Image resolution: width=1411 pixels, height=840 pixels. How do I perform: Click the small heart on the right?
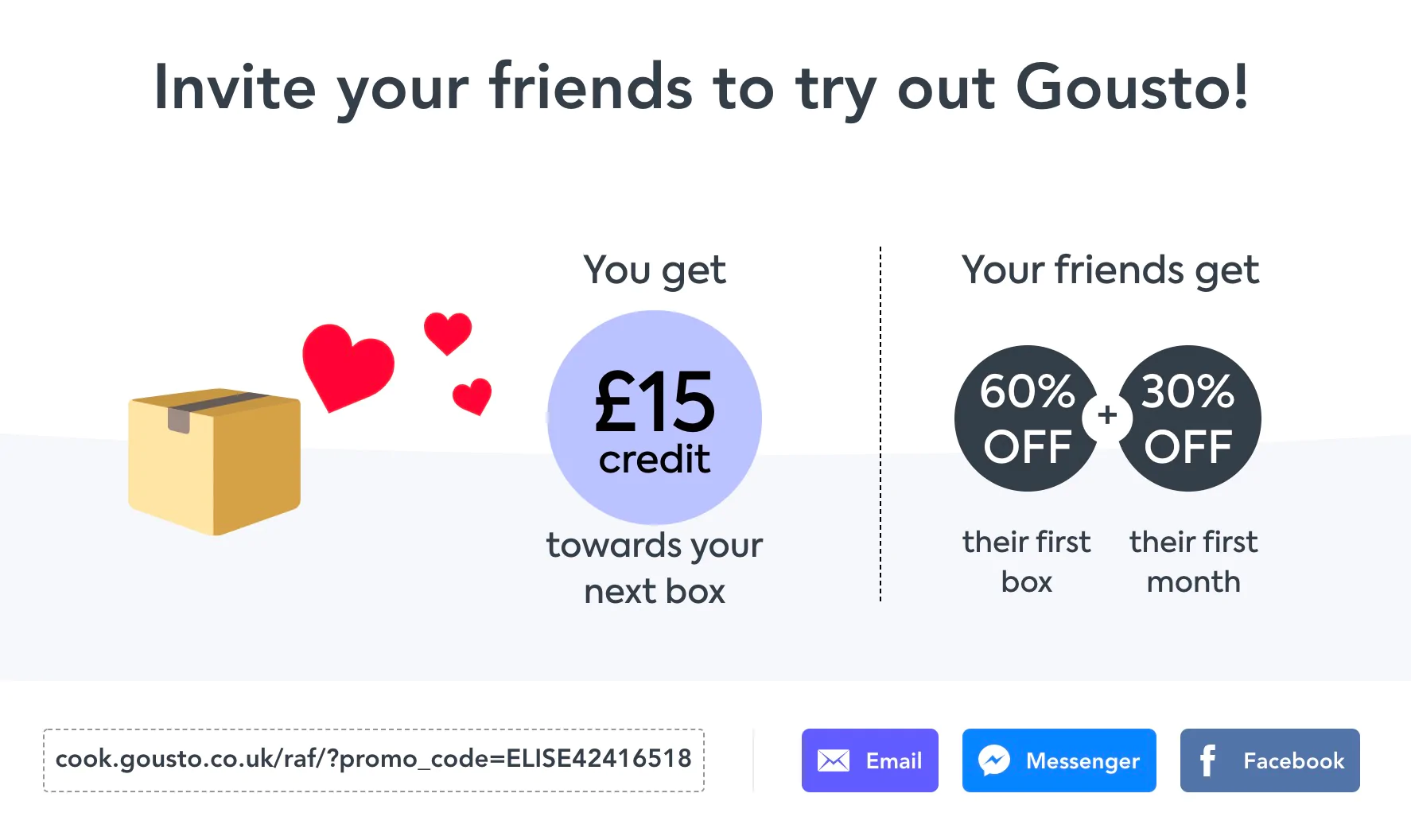coord(472,395)
